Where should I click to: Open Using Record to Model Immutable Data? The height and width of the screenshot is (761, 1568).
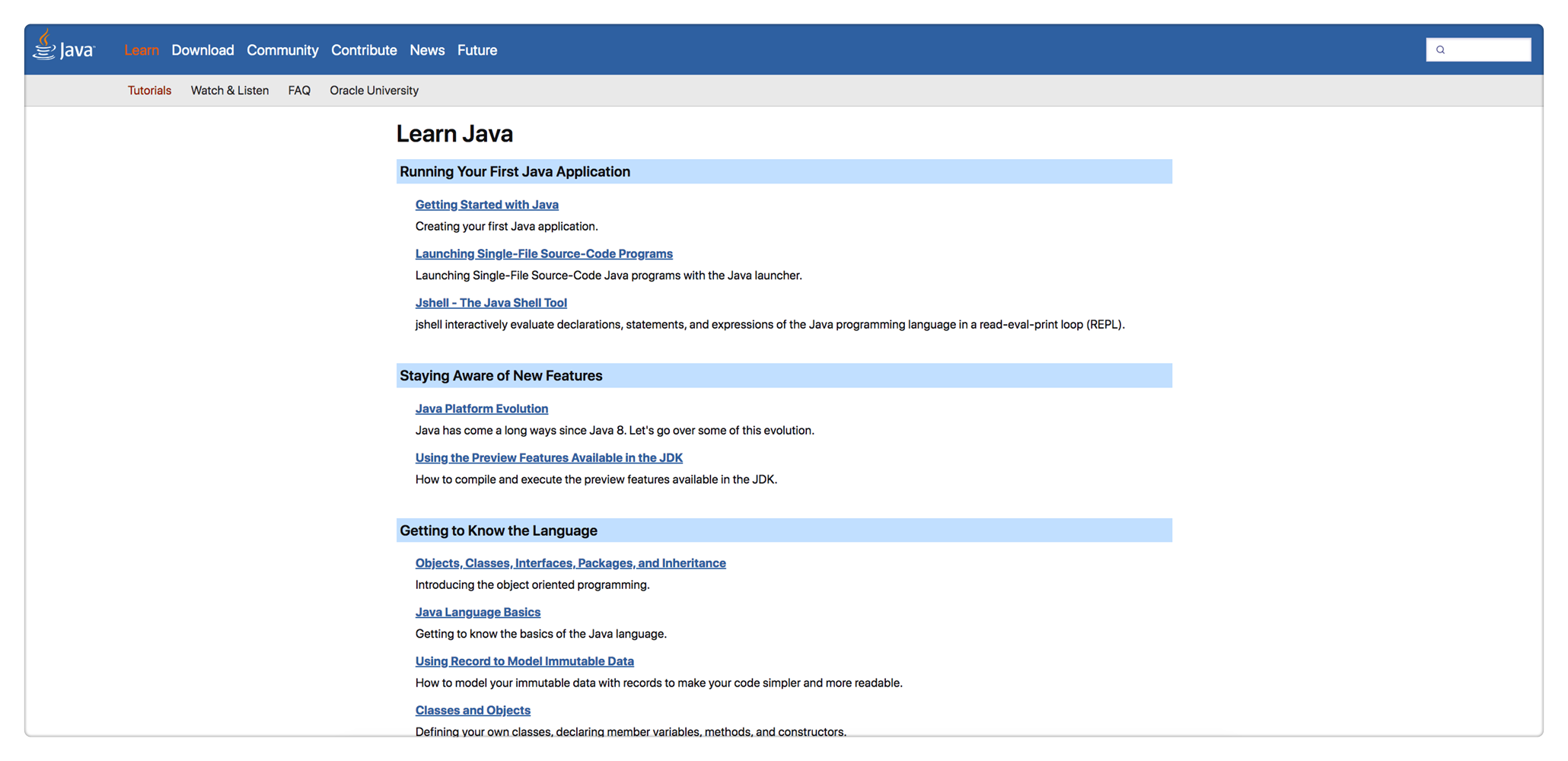tap(524, 661)
